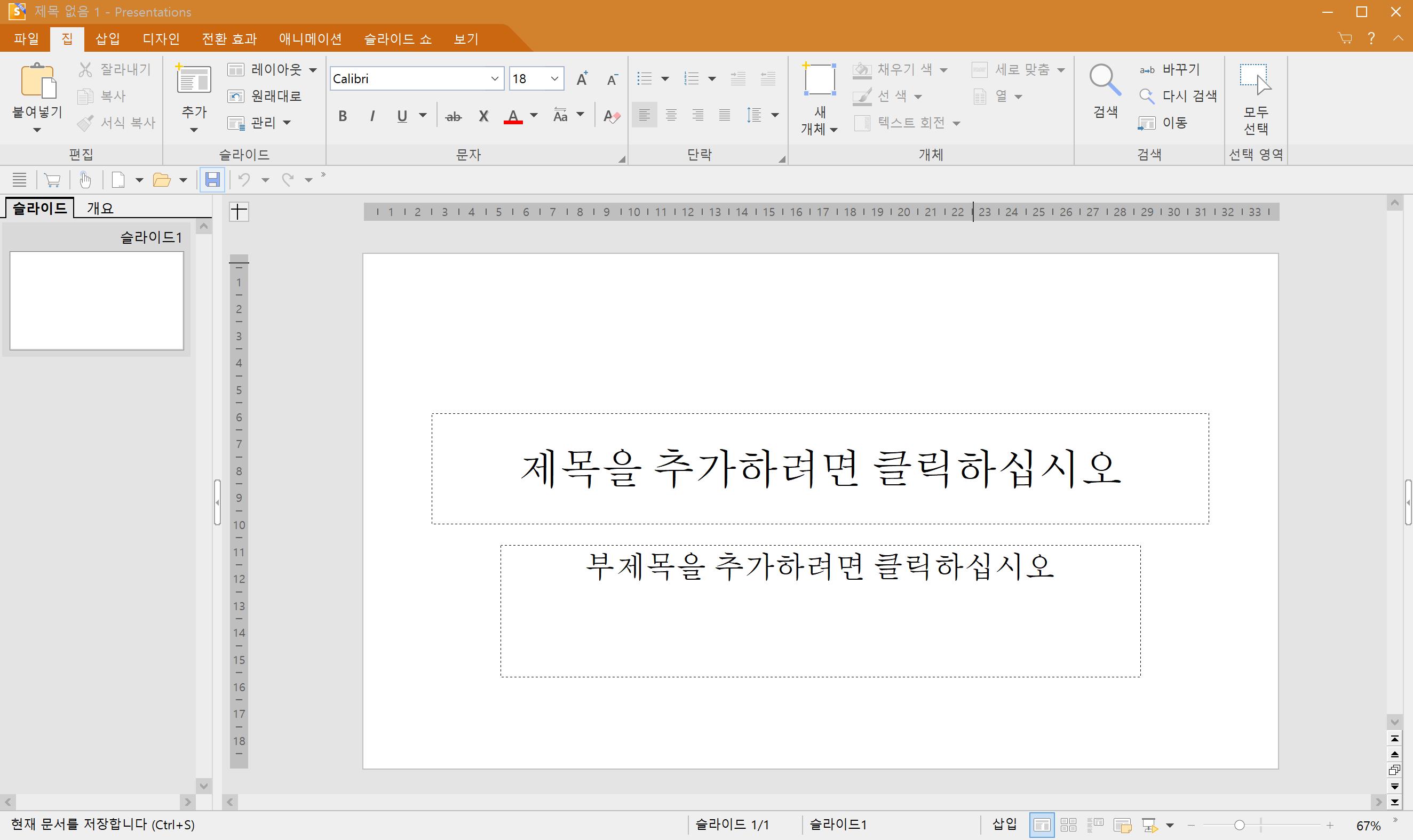Toggle align right paragraph button
Viewport: 1413px width, 840px height.
(x=698, y=116)
